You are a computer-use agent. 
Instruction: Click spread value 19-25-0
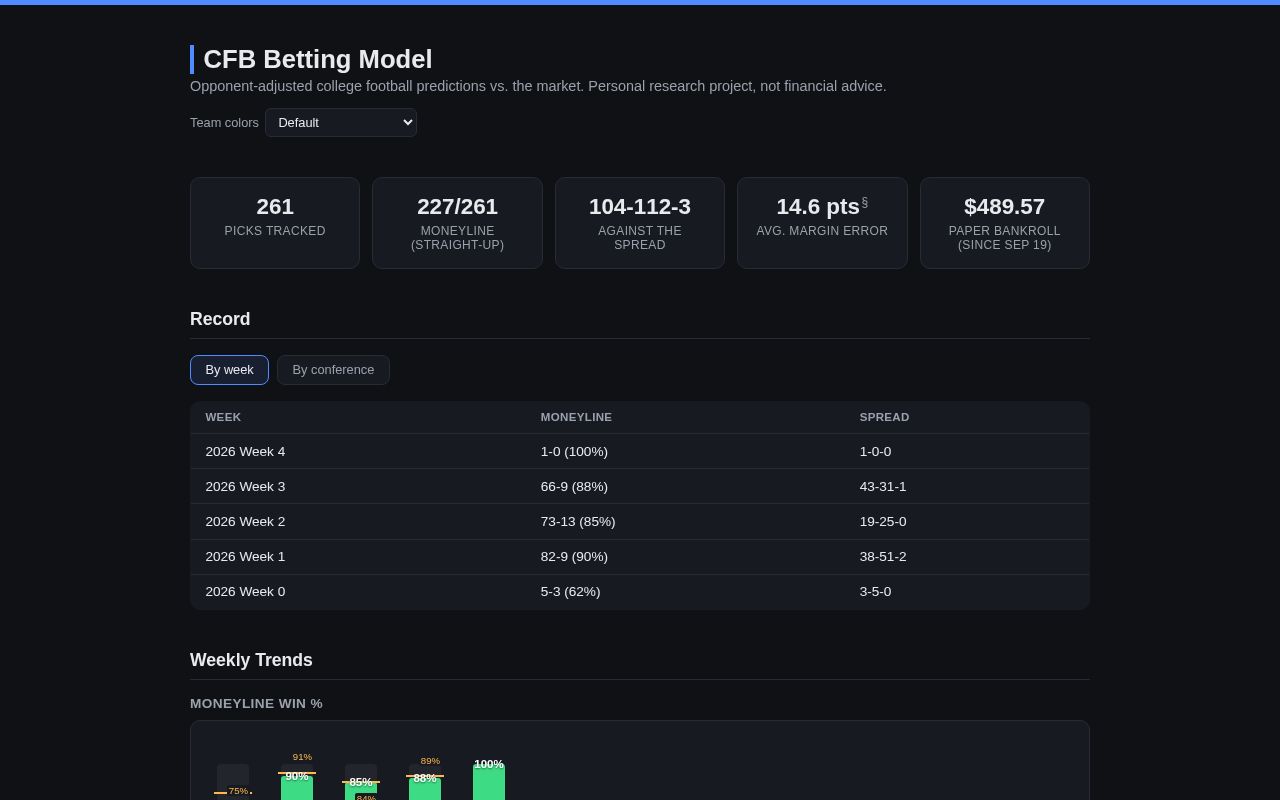(883, 522)
